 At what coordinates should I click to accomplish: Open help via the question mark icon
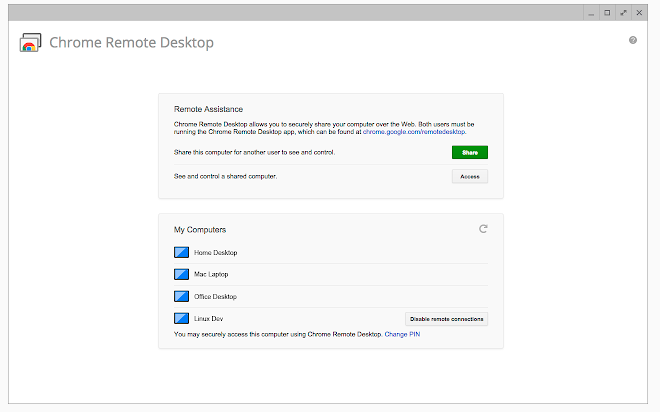(x=633, y=40)
